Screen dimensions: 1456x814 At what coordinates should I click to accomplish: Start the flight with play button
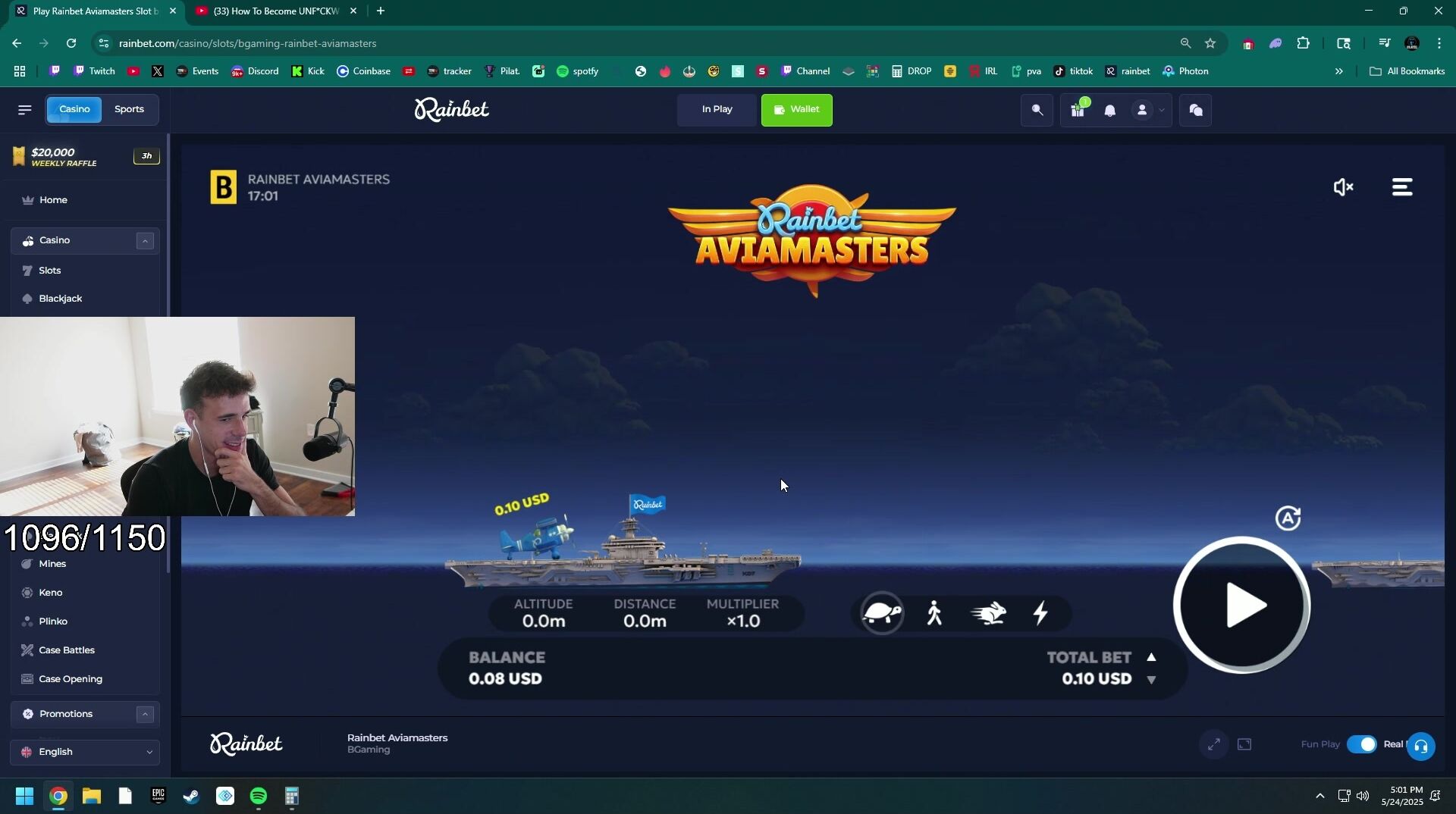point(1241,606)
